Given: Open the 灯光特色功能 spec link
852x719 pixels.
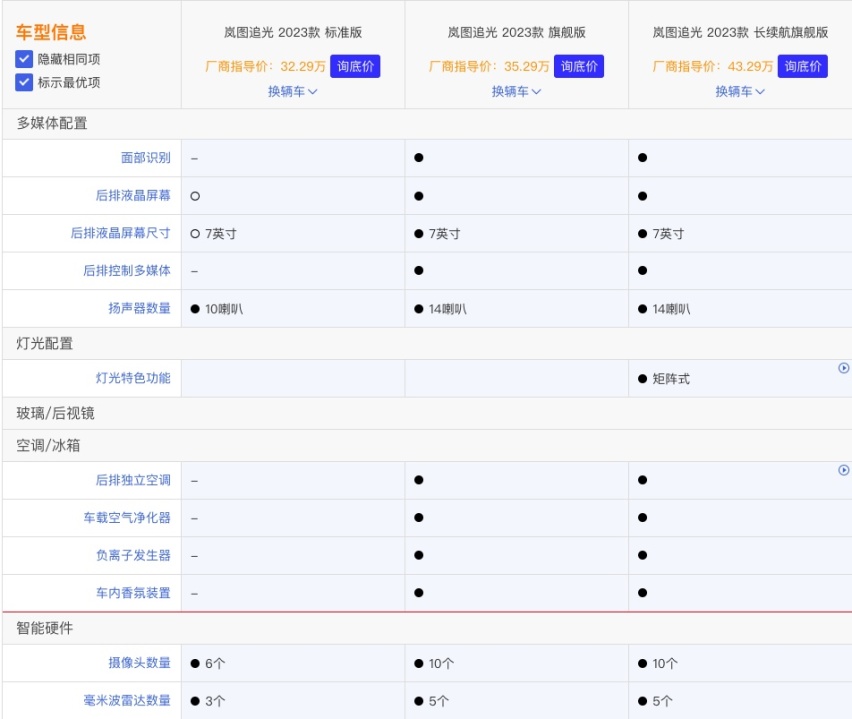Looking at the screenshot, I should (133, 378).
